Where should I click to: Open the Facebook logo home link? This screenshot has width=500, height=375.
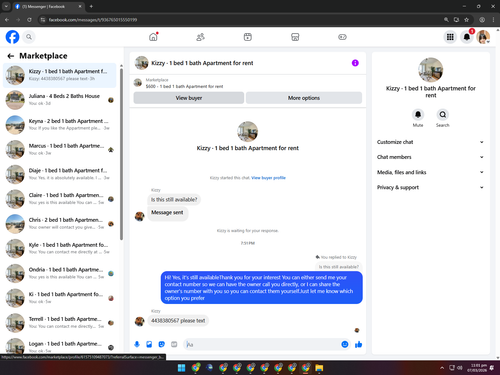click(12, 37)
